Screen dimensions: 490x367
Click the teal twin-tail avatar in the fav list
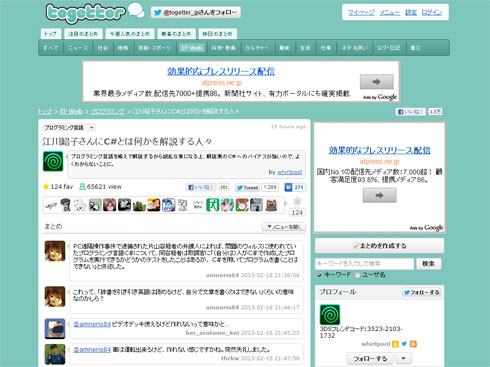coord(227,205)
